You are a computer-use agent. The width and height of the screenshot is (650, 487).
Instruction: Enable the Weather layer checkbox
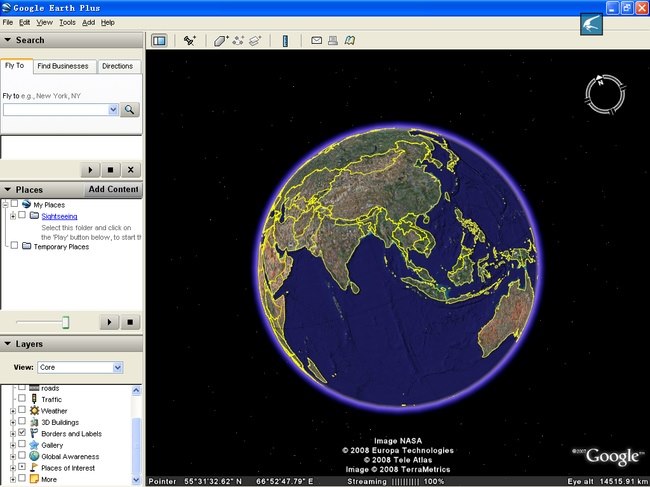tap(22, 410)
